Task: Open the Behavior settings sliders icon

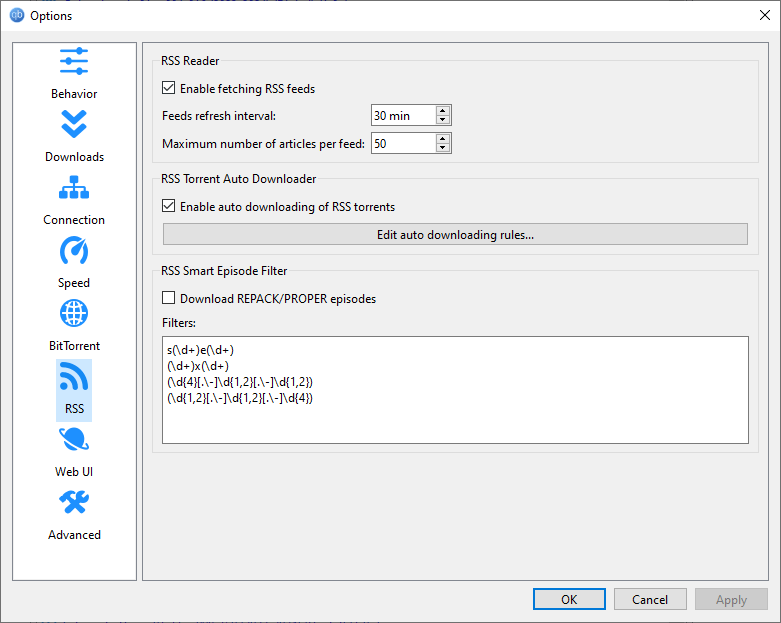Action: 74,63
